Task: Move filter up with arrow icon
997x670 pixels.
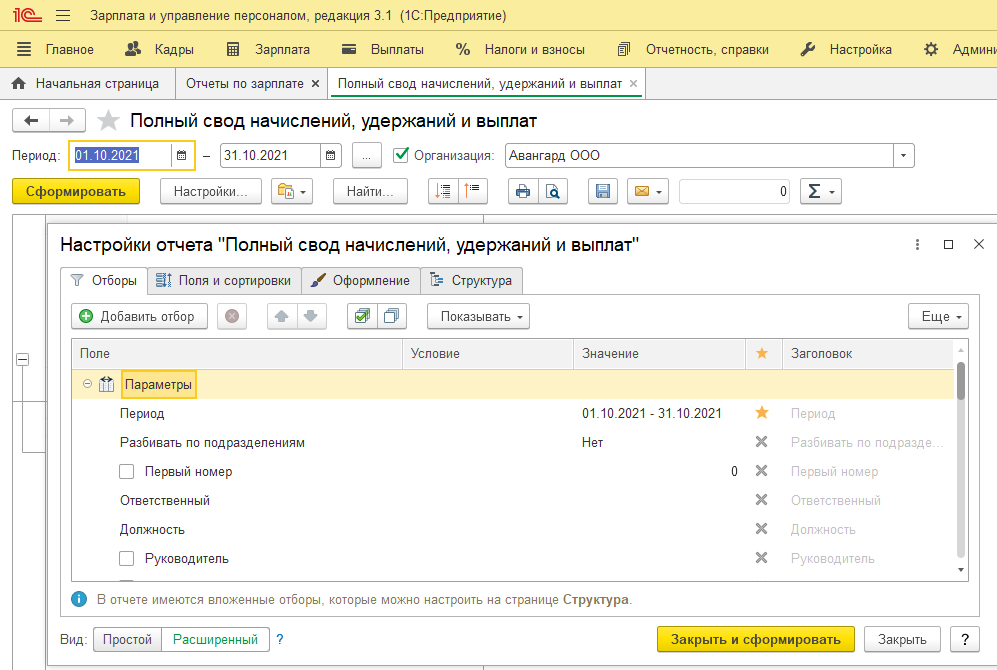Action: tap(282, 316)
